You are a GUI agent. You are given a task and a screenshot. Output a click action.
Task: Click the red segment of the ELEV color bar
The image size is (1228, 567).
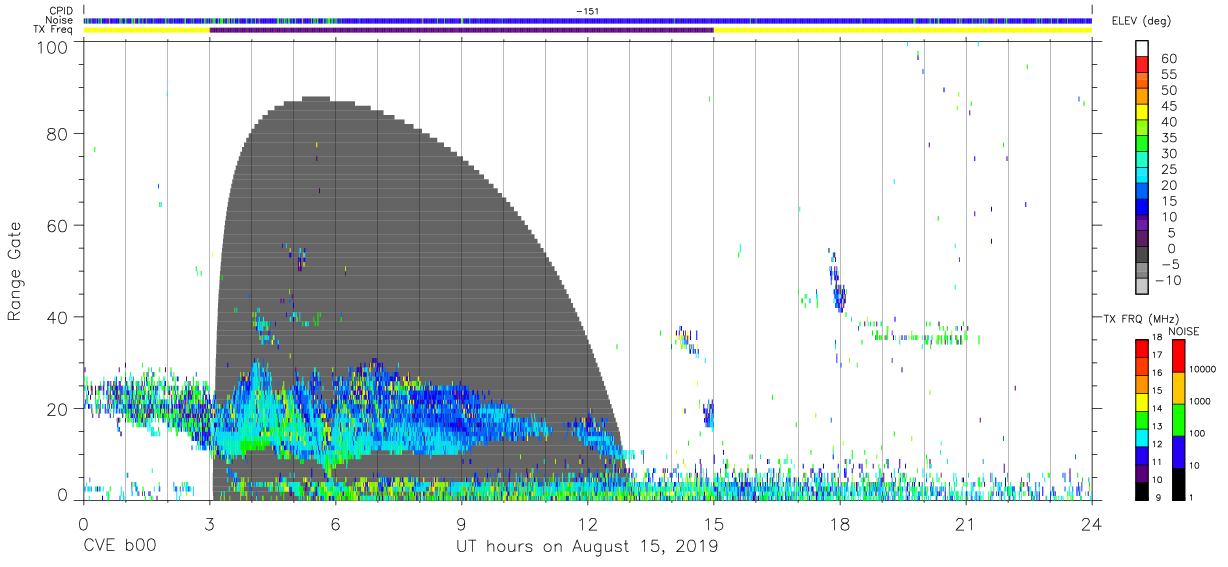click(1143, 66)
